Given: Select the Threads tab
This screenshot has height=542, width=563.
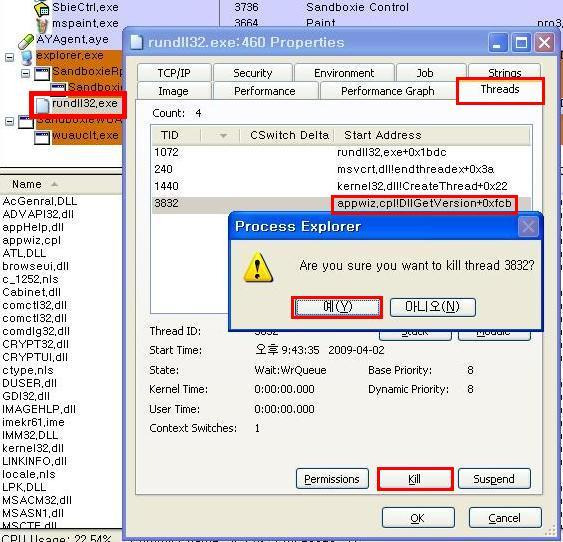Looking at the screenshot, I should (500, 90).
